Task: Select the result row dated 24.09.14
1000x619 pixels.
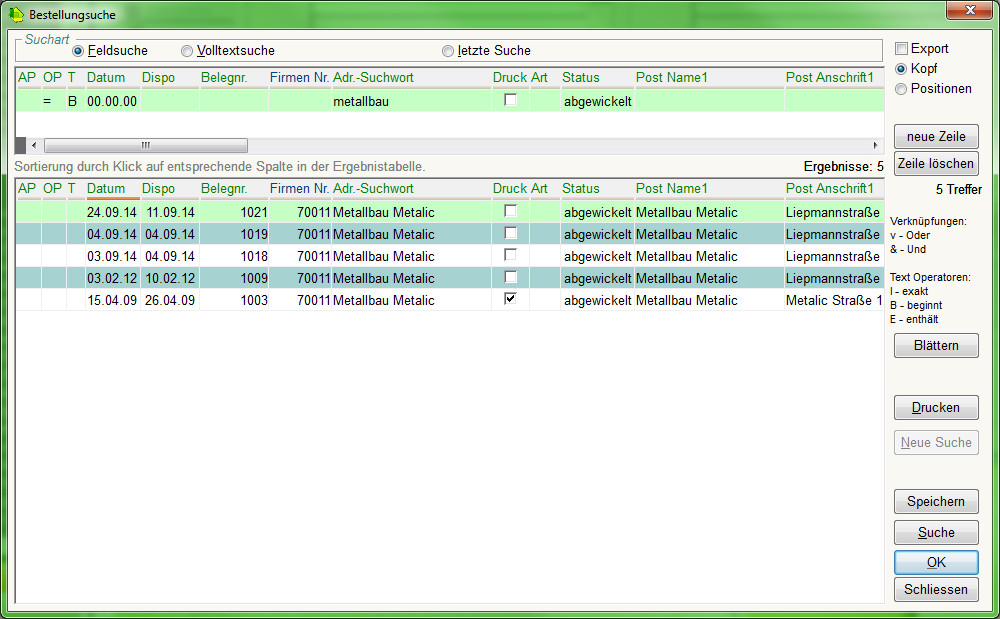Action: tap(450, 212)
